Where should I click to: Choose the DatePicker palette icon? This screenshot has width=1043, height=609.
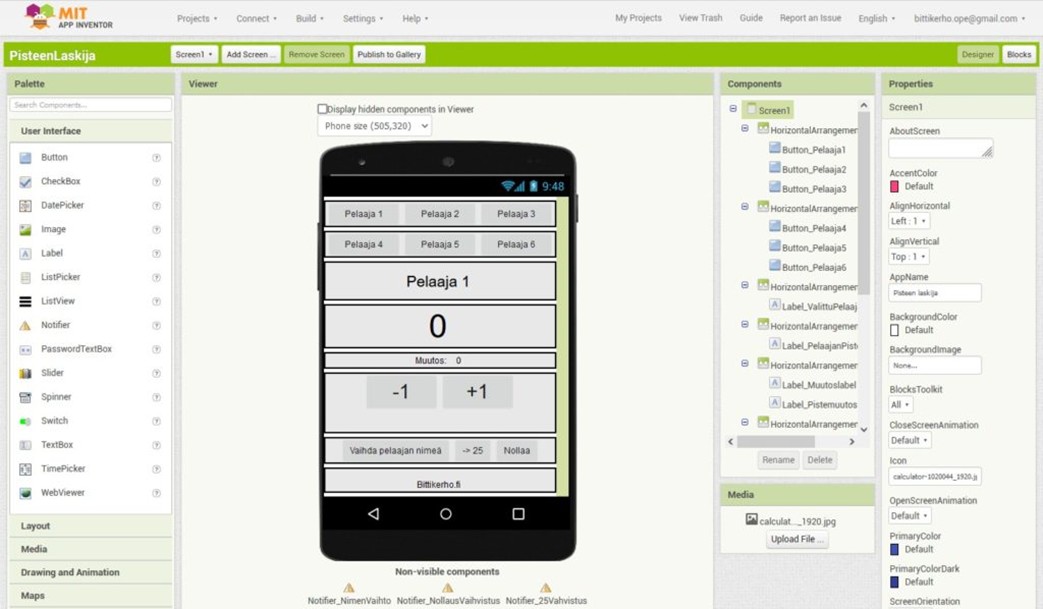pyautogui.click(x=25, y=205)
